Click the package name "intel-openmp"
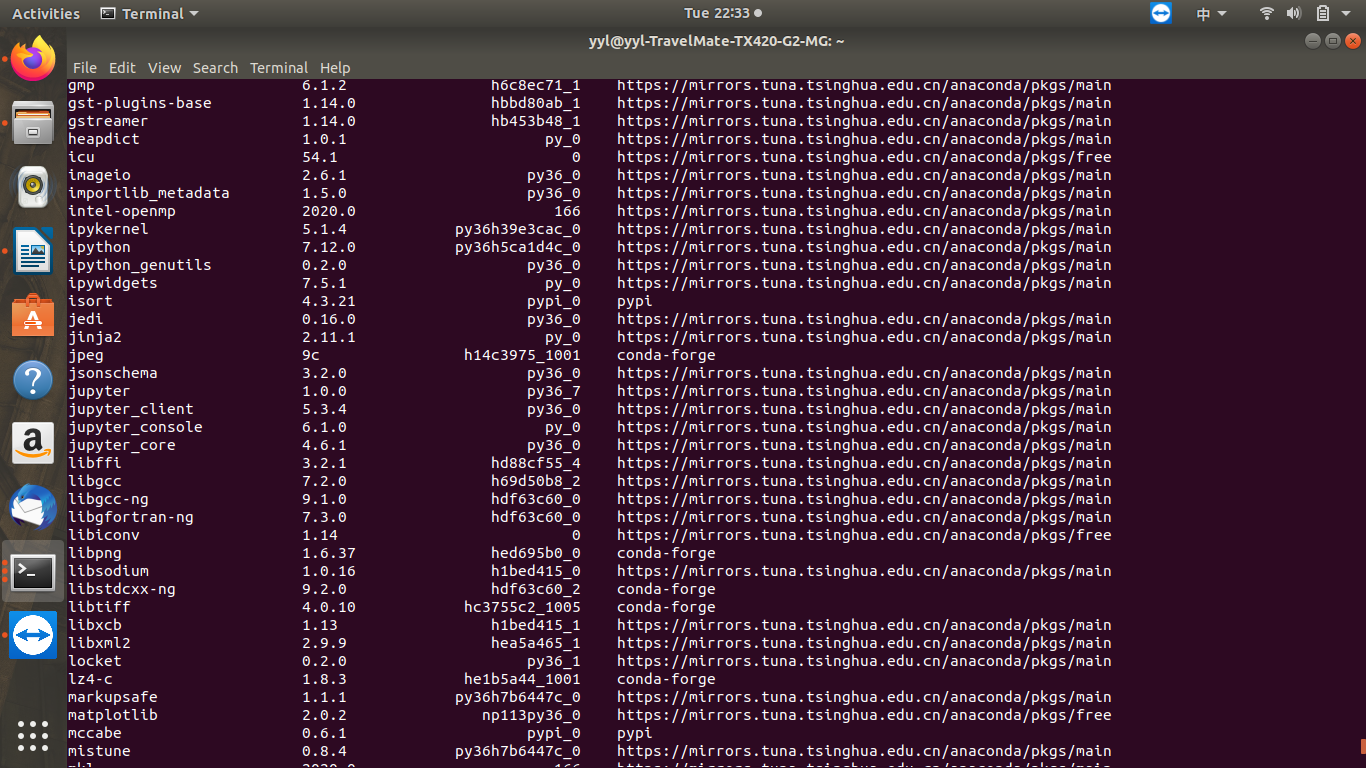 pos(122,211)
